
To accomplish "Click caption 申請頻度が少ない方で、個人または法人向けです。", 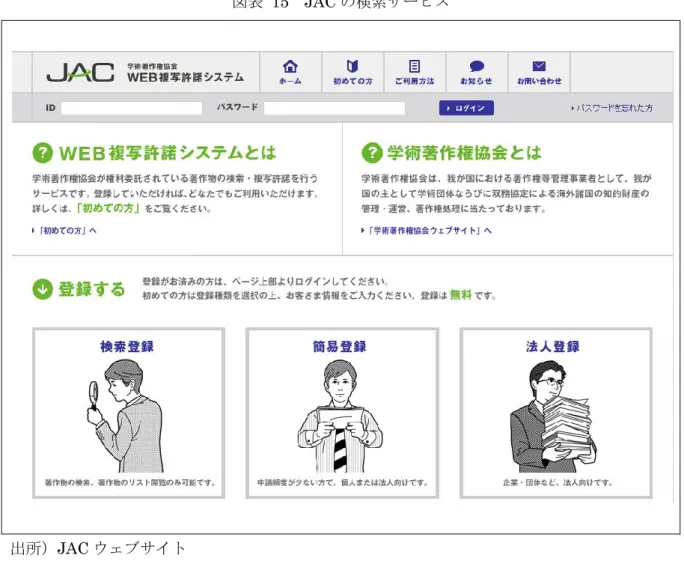I will pyautogui.click(x=343, y=482).
